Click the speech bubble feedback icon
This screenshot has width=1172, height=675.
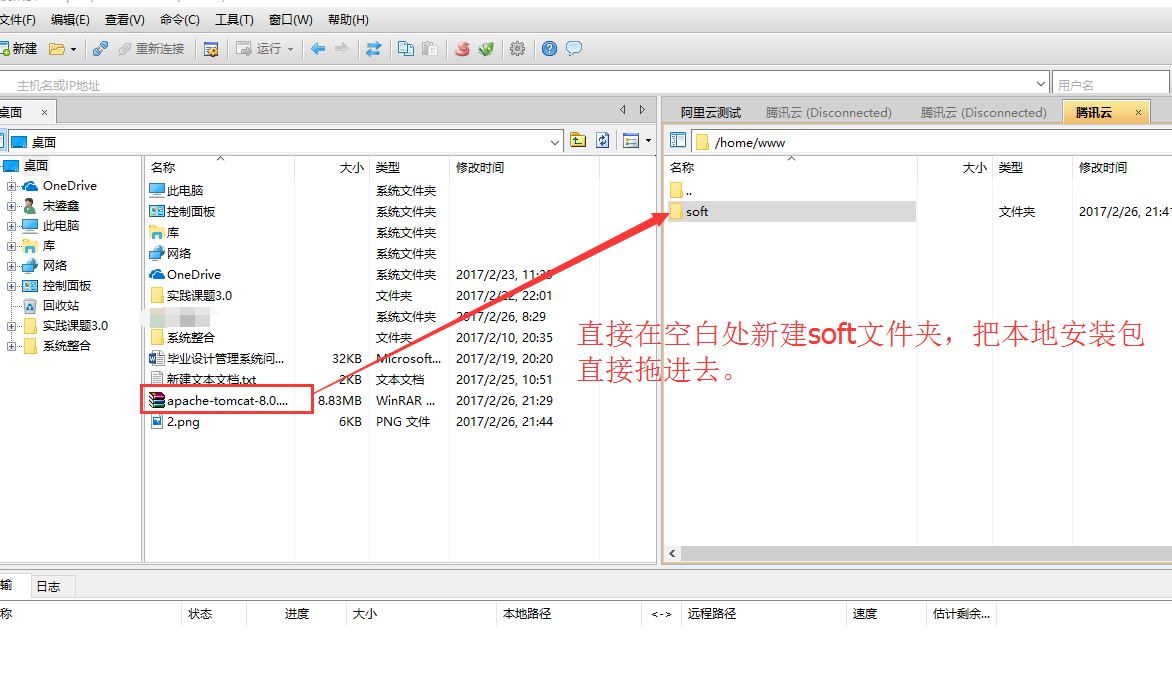tap(574, 49)
